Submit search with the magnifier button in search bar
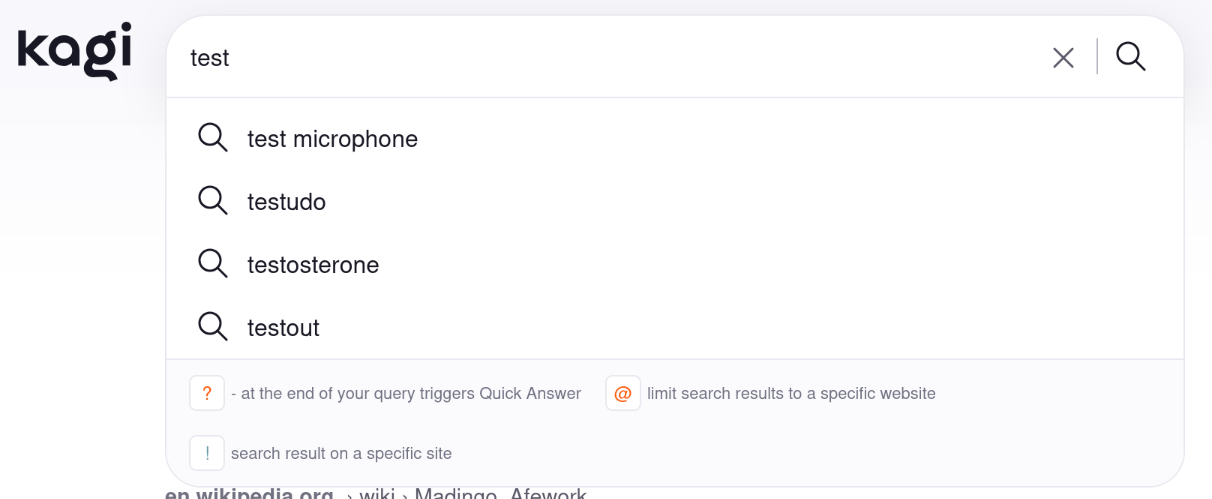 [x=1131, y=57]
